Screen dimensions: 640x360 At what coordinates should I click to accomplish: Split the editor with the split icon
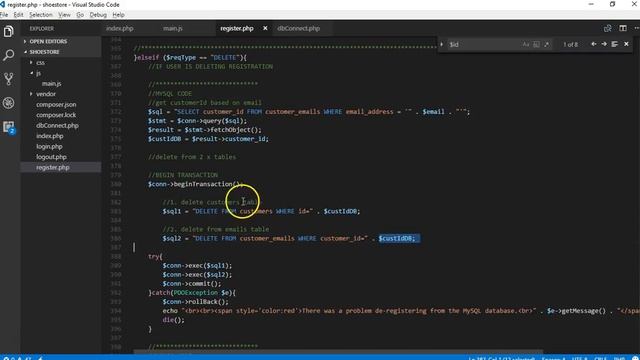click(x=623, y=28)
